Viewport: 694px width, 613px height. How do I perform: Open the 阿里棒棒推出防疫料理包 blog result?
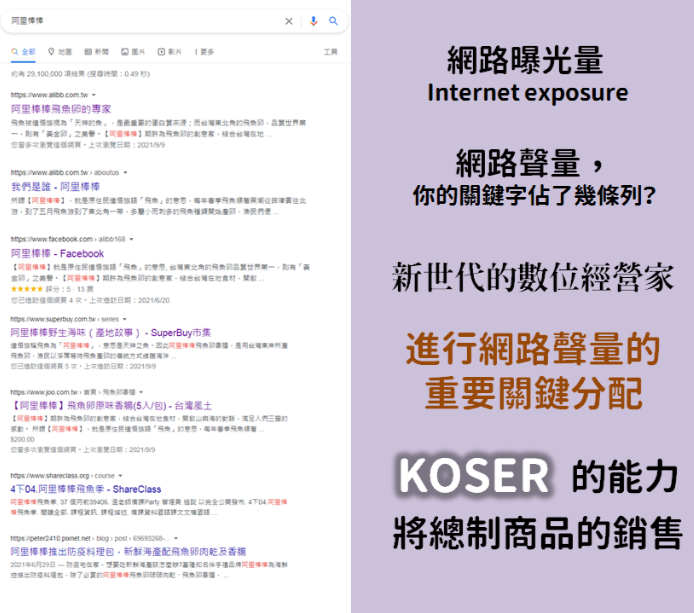click(128, 551)
